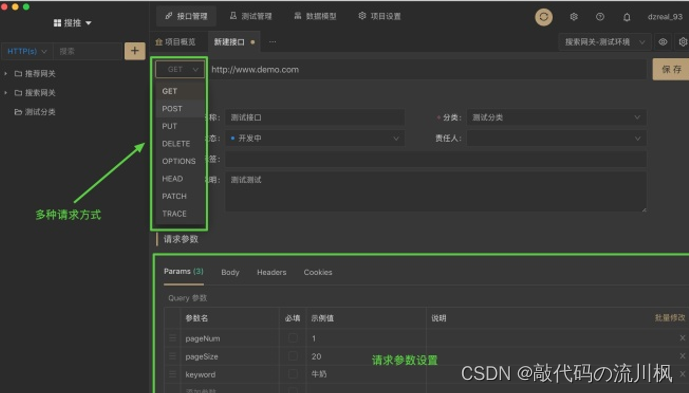The image size is (689, 393).
Task: Switch to Body request tab
Action: coord(230,273)
